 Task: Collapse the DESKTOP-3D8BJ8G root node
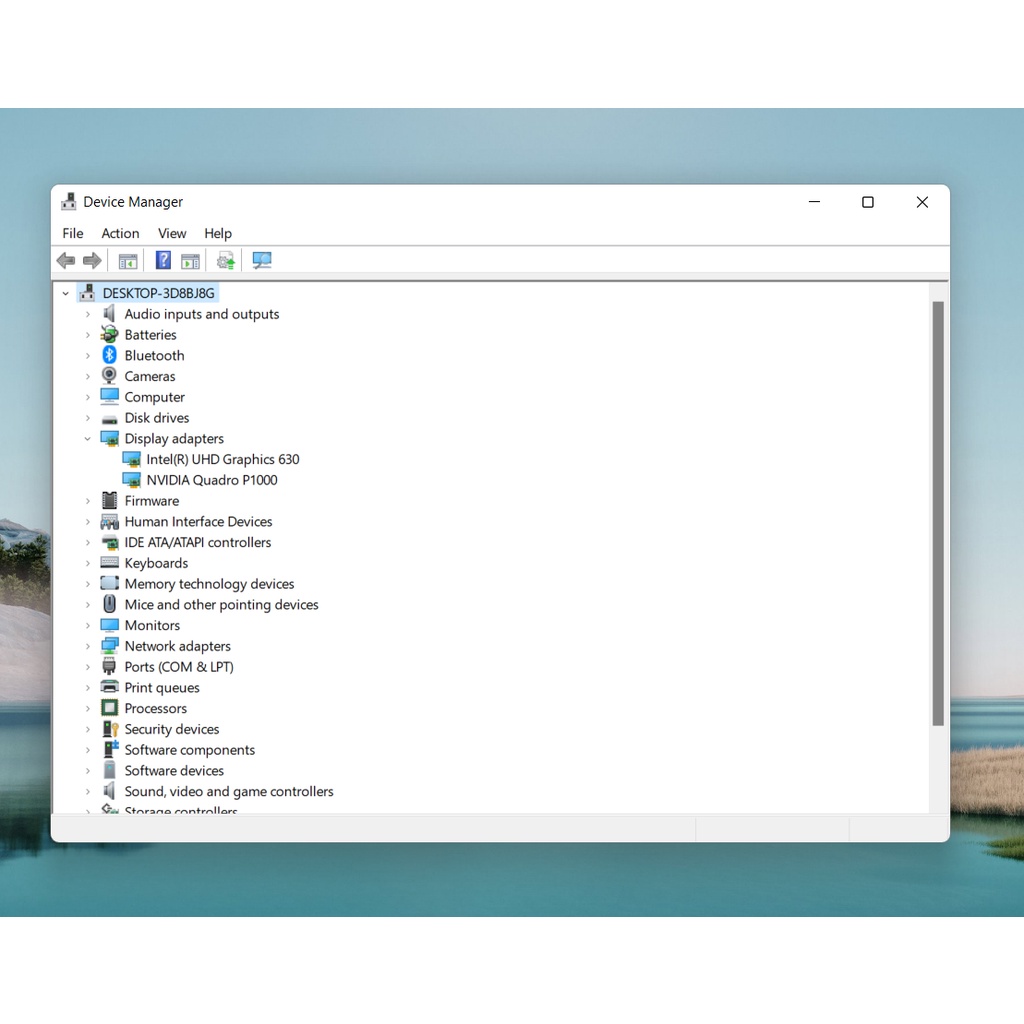coord(66,294)
